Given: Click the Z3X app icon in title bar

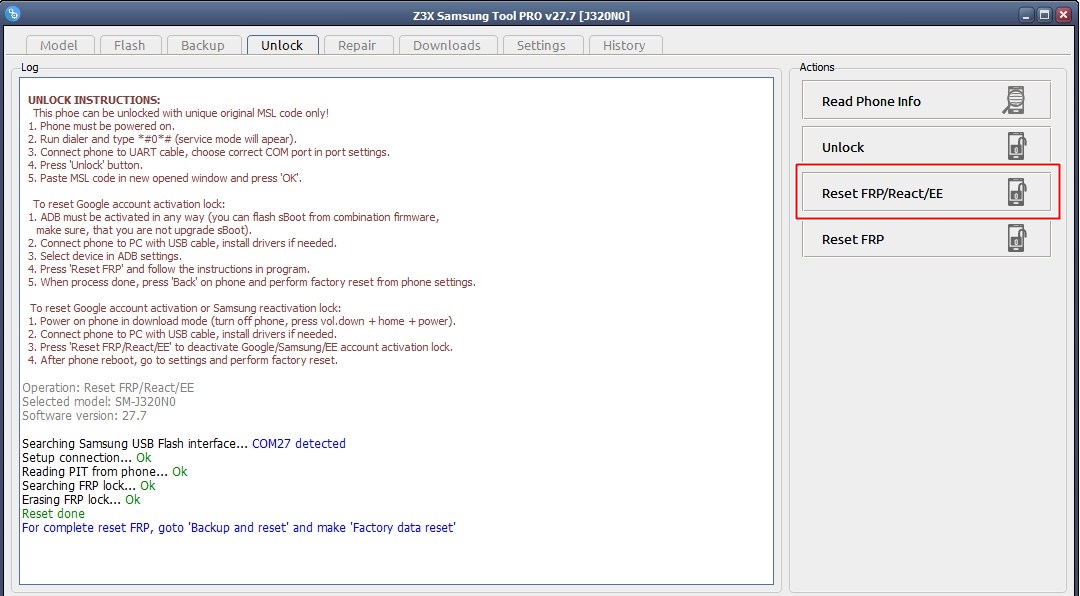Looking at the screenshot, I should point(13,14).
